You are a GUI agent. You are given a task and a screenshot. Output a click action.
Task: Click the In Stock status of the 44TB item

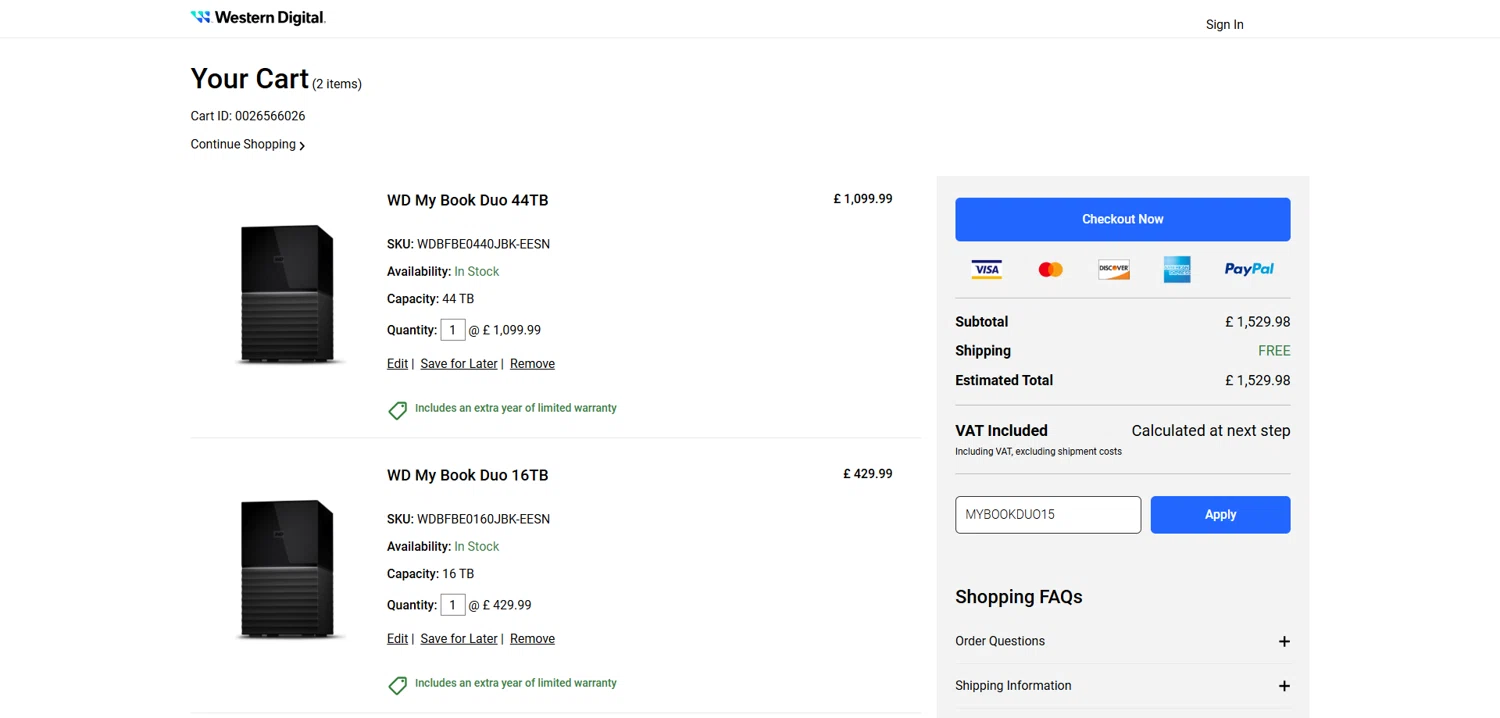click(x=476, y=272)
